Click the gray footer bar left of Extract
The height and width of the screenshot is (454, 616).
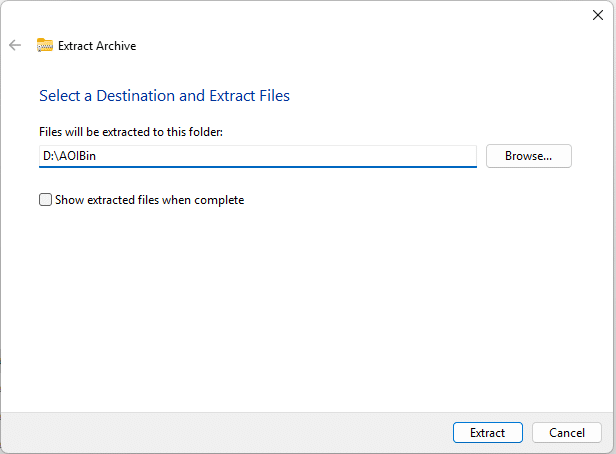[x=224, y=432]
